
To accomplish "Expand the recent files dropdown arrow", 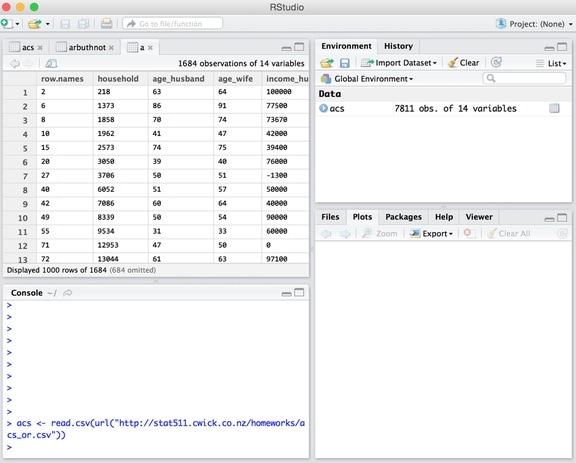I will [x=48, y=24].
